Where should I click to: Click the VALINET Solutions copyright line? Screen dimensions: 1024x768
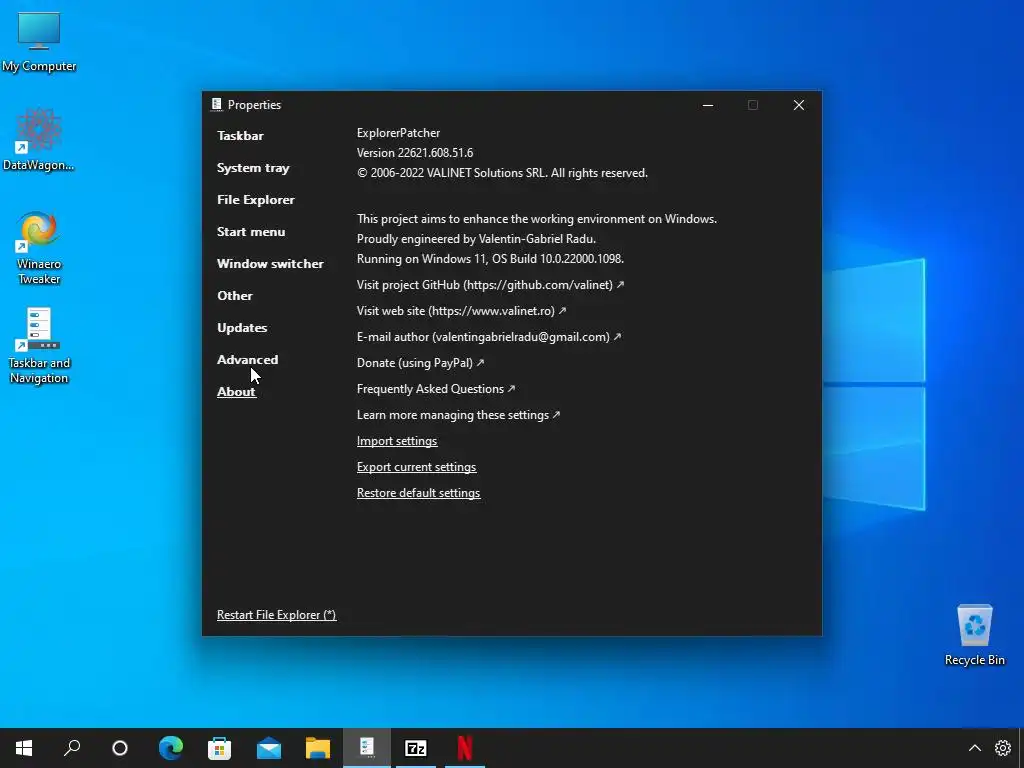click(x=502, y=173)
